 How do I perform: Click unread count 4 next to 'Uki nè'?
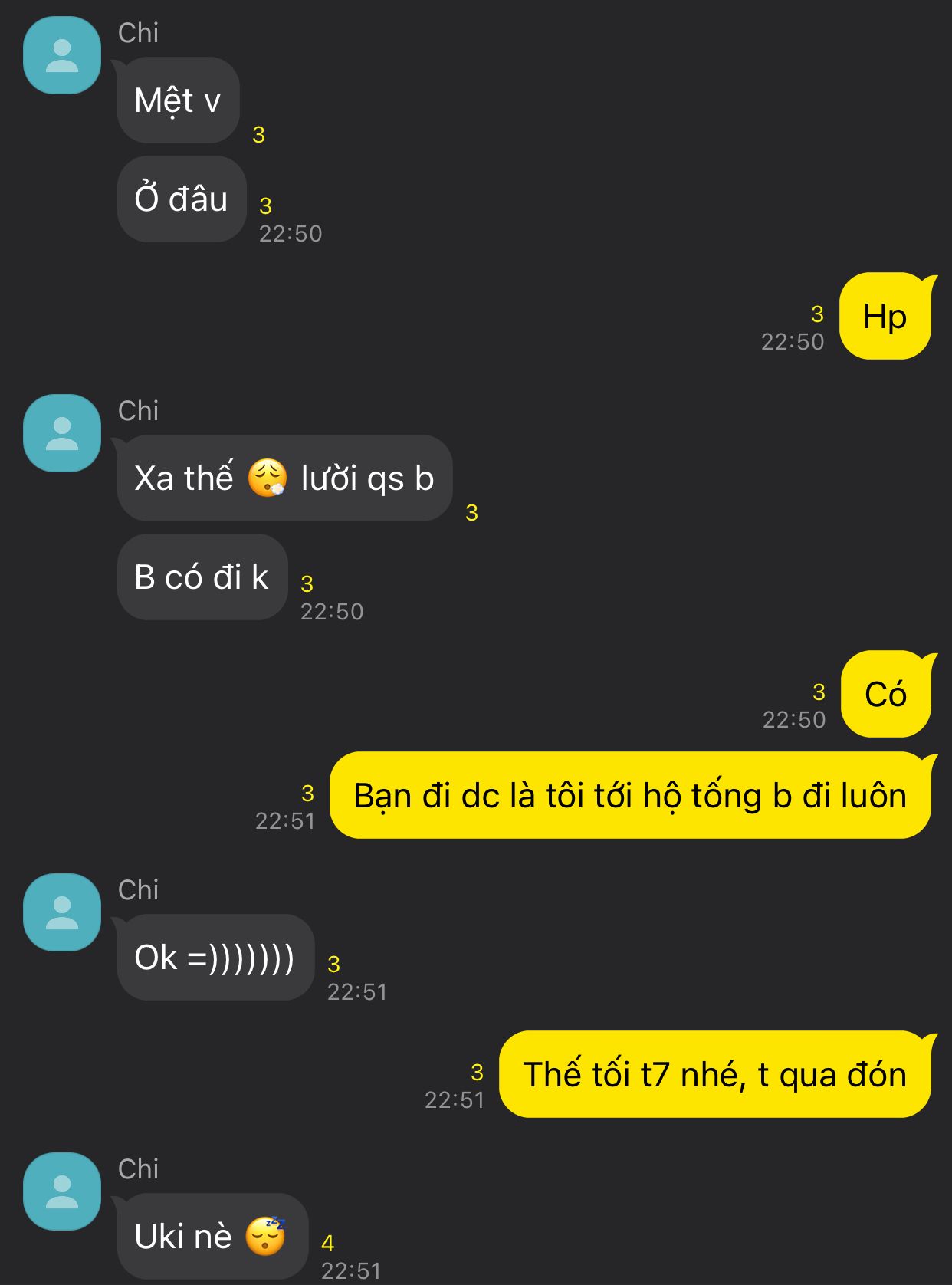tap(328, 1243)
